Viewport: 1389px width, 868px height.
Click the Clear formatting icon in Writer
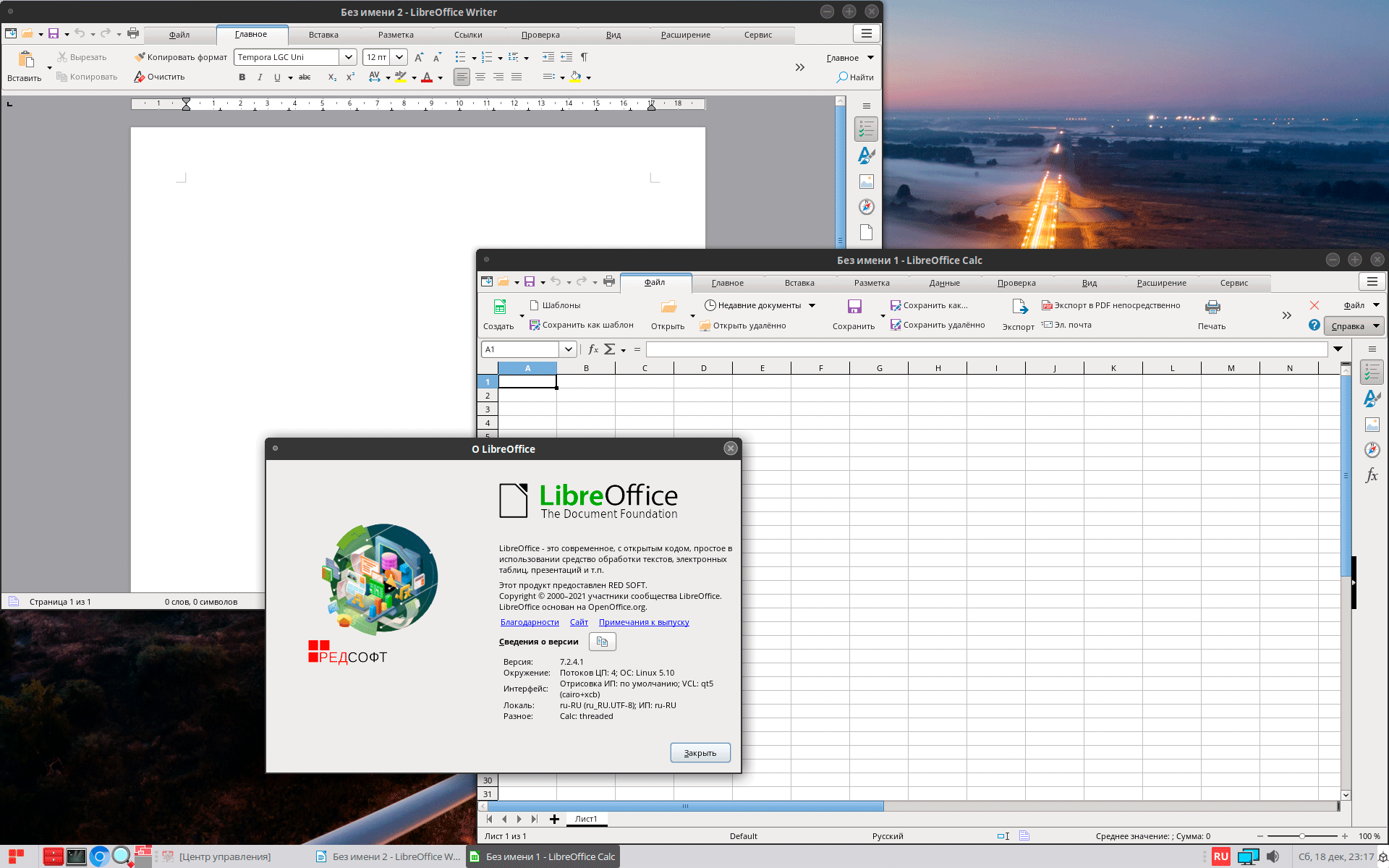point(140,77)
